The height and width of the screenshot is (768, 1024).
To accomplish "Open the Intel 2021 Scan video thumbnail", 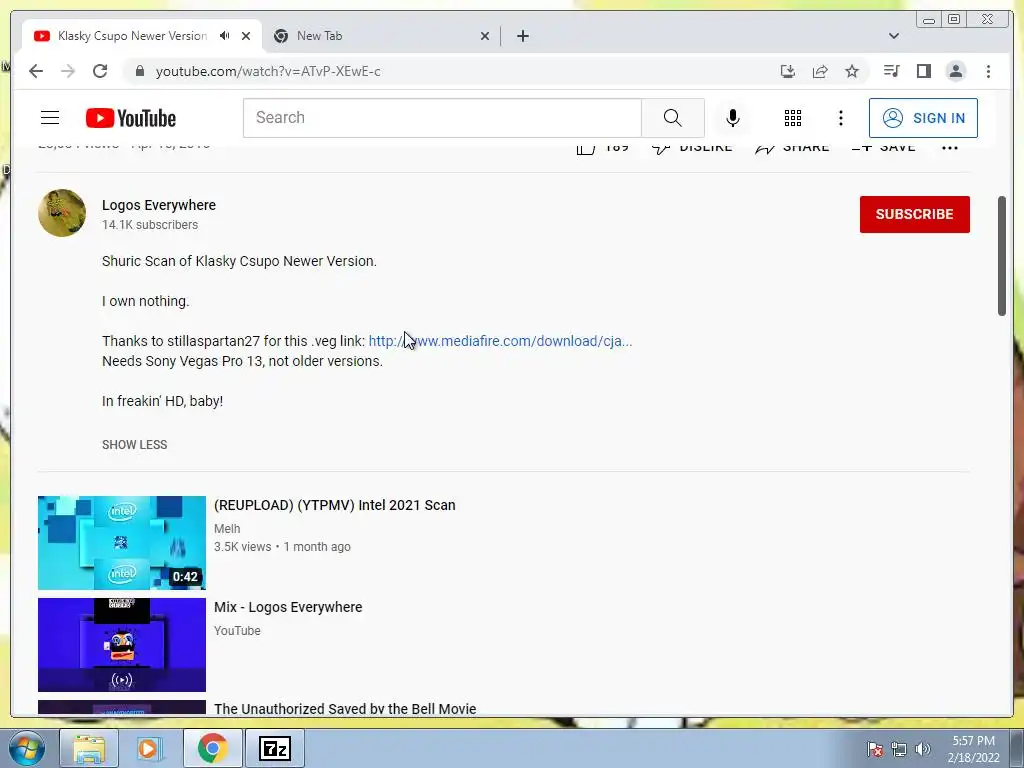I will coord(122,543).
